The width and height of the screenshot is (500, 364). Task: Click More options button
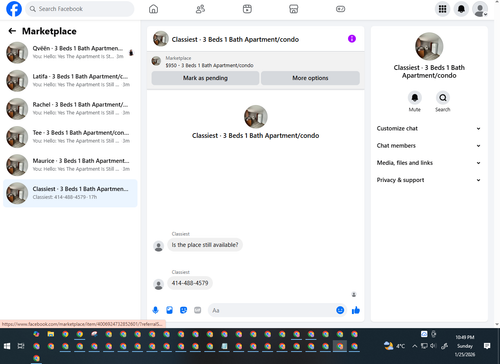coord(310,78)
